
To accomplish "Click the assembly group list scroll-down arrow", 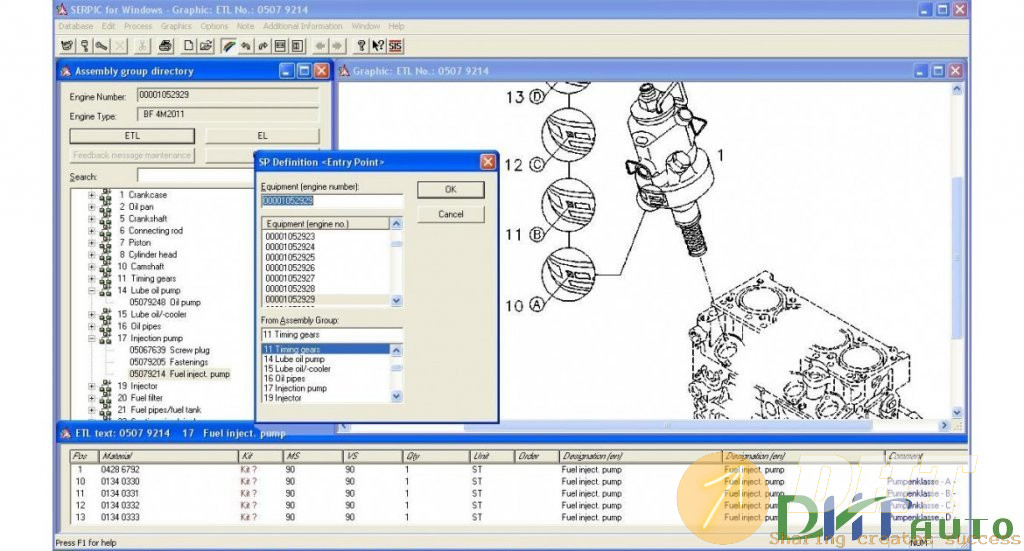I will point(396,396).
